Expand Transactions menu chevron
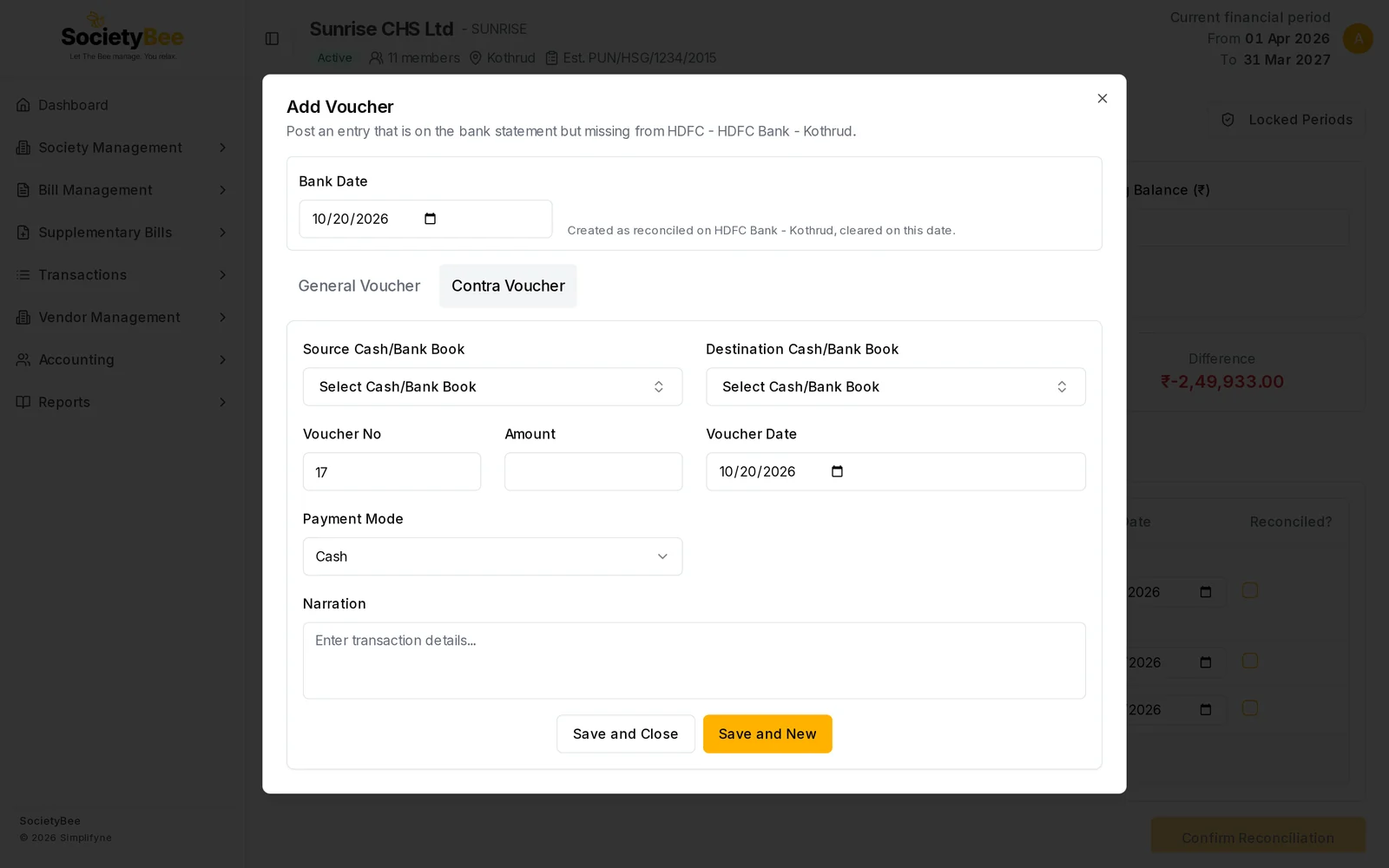The image size is (1389, 868). point(223,275)
